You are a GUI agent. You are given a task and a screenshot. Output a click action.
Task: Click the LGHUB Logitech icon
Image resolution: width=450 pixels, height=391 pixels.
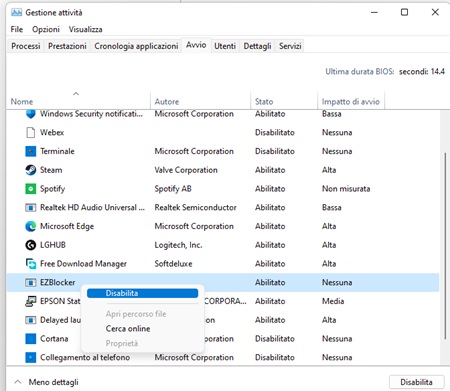(31, 245)
